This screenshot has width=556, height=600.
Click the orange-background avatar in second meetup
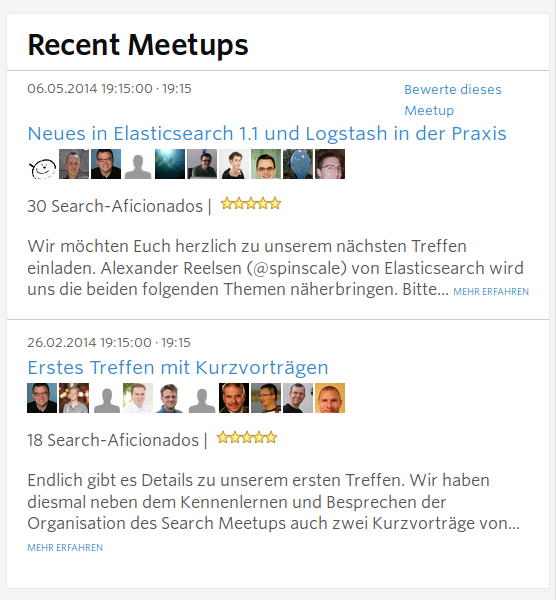point(330,398)
